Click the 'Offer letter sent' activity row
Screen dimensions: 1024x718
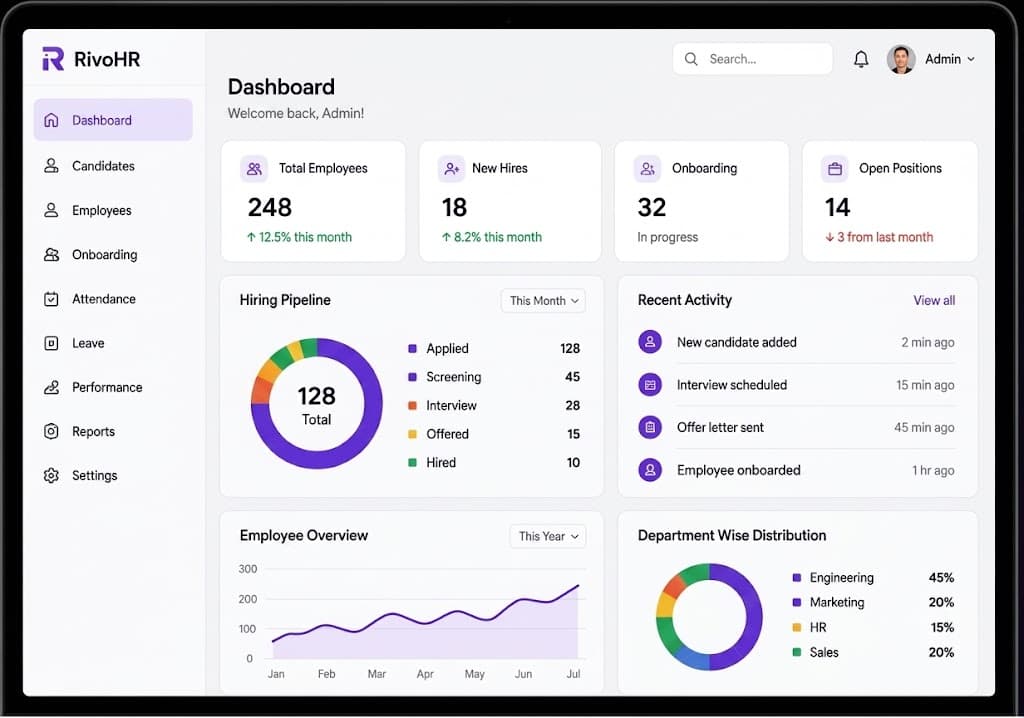[x=796, y=427]
